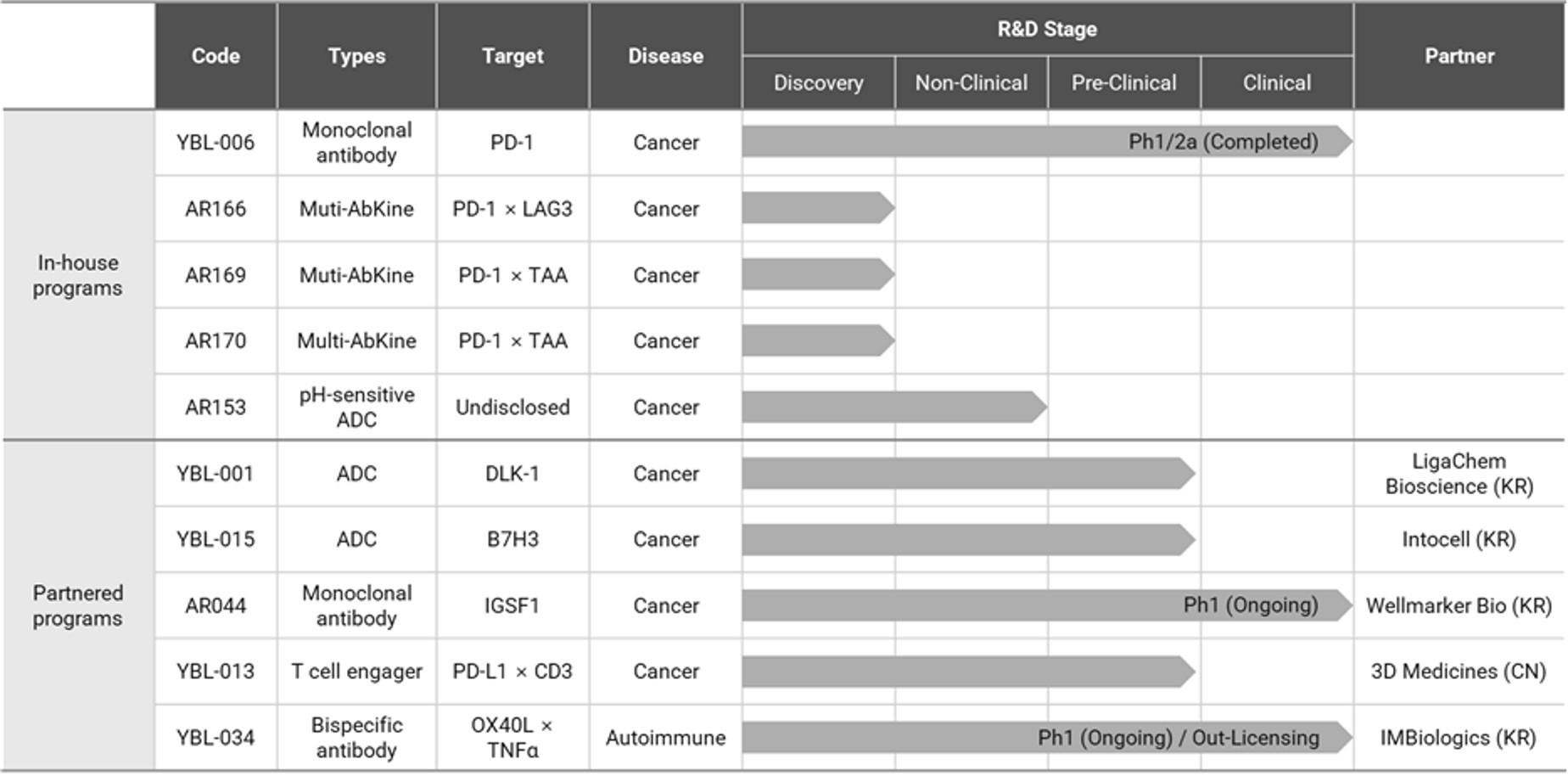Click the Ph1 (Ongoing) bar for AR044
The height and width of the screenshot is (776, 1568).
[1046, 605]
